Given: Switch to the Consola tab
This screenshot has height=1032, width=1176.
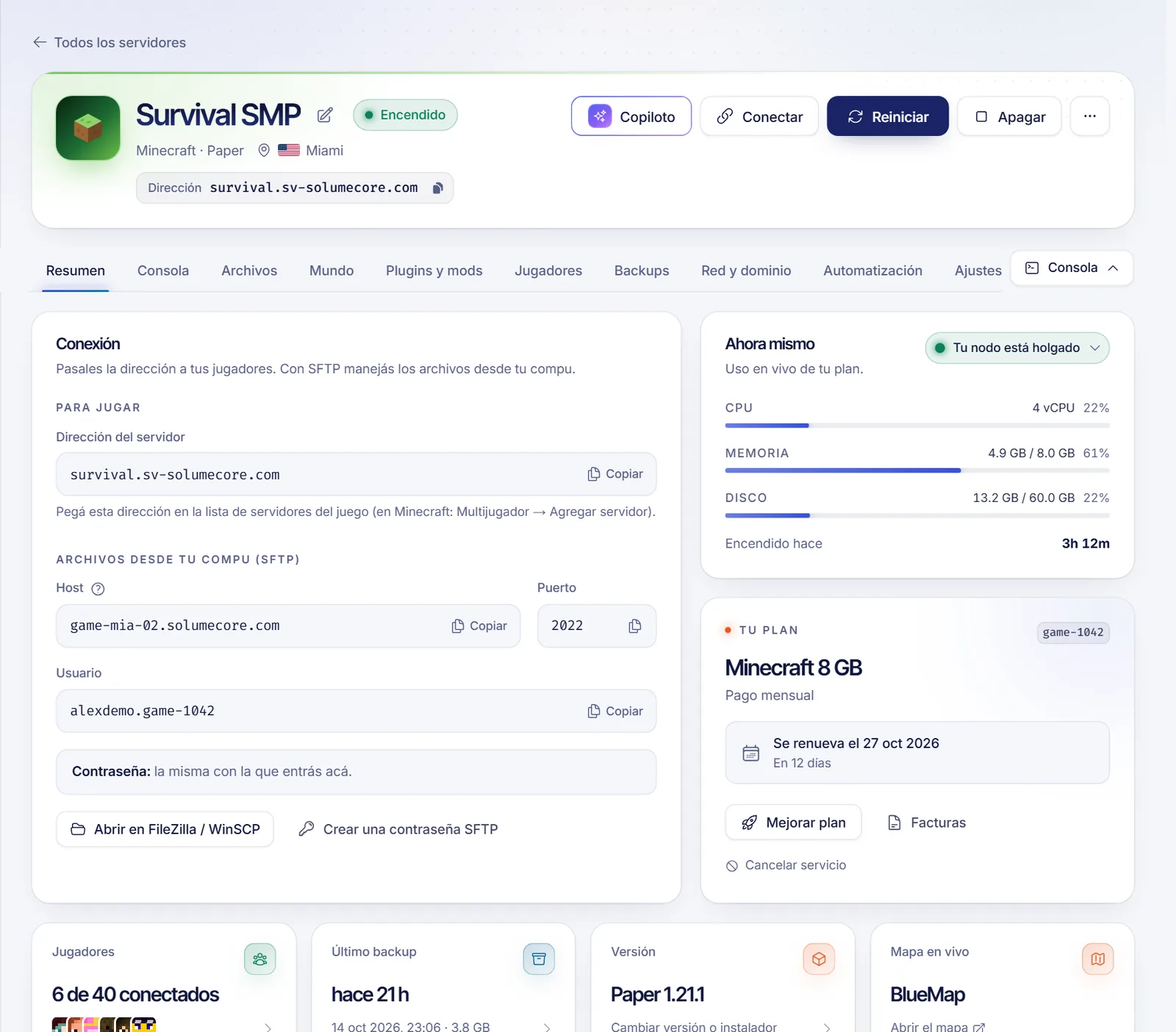Looking at the screenshot, I should (163, 270).
